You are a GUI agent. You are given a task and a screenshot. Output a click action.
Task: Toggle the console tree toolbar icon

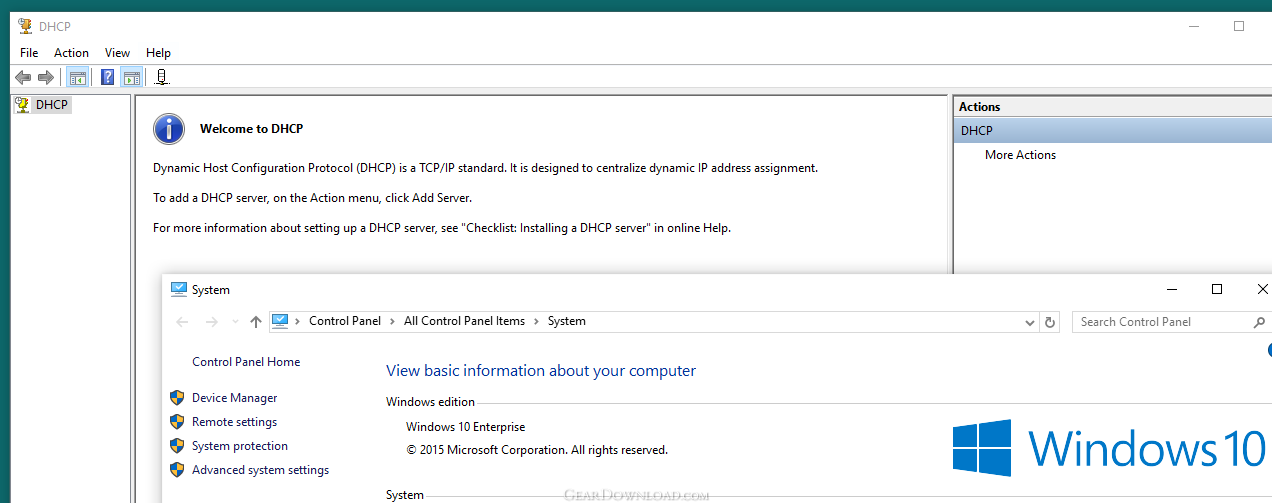77,77
